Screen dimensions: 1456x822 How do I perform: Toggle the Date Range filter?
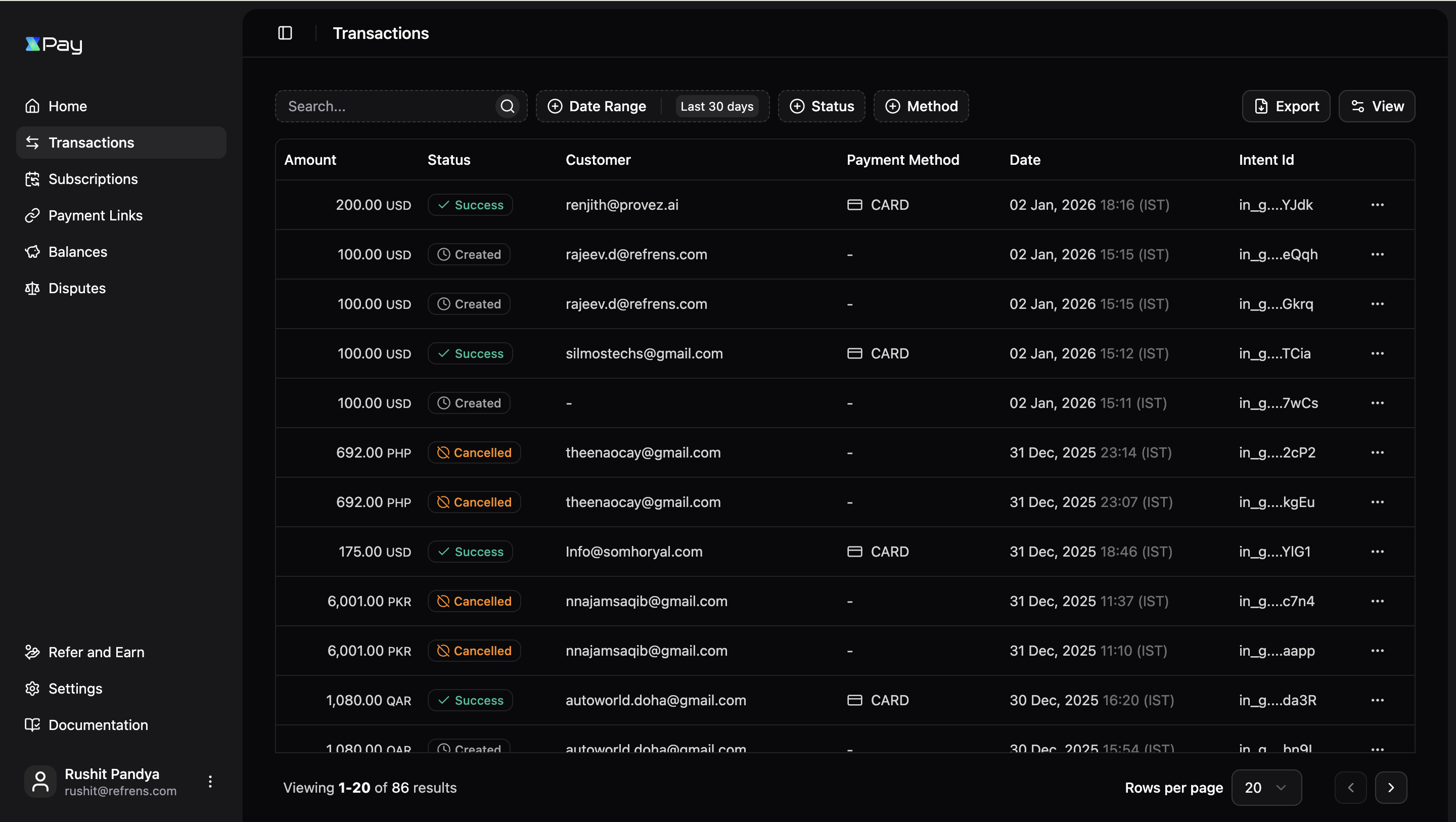point(597,106)
